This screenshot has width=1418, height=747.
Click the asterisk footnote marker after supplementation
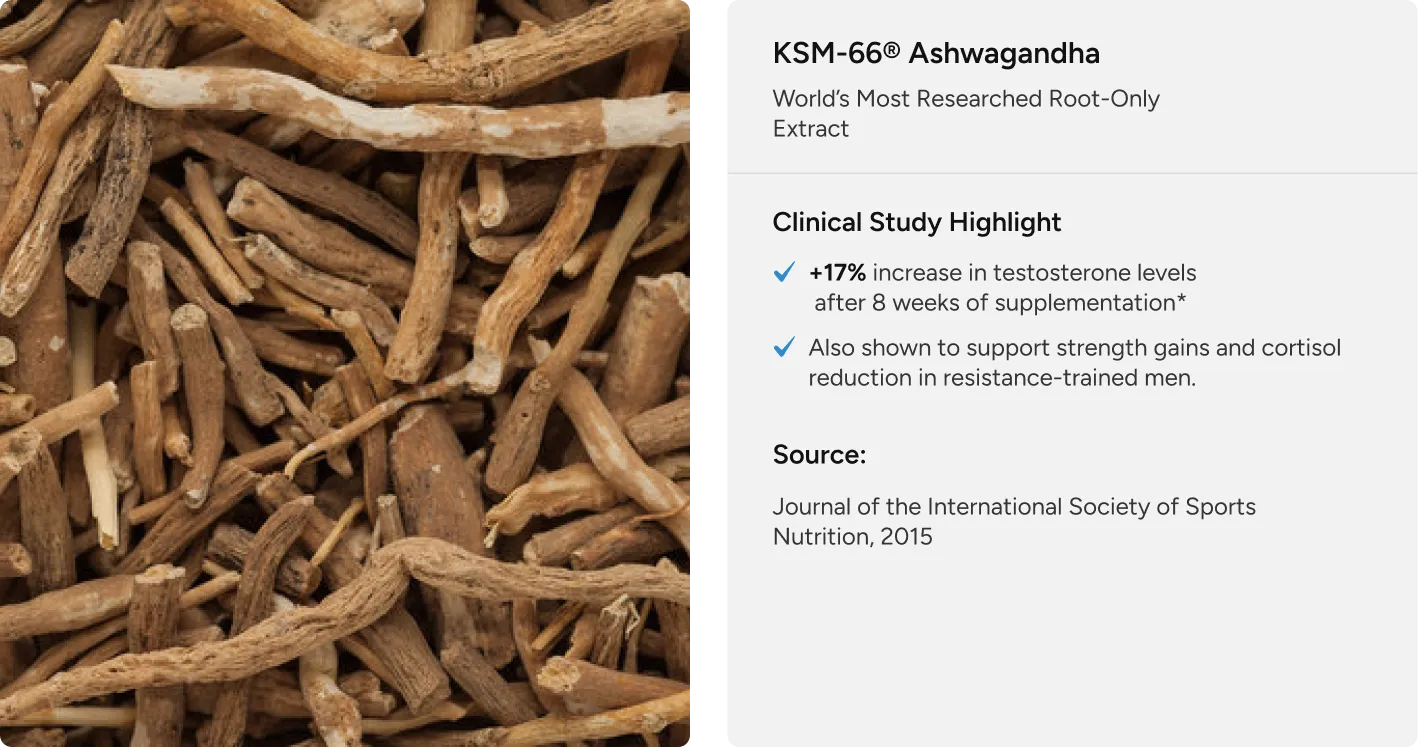[x=1185, y=300]
